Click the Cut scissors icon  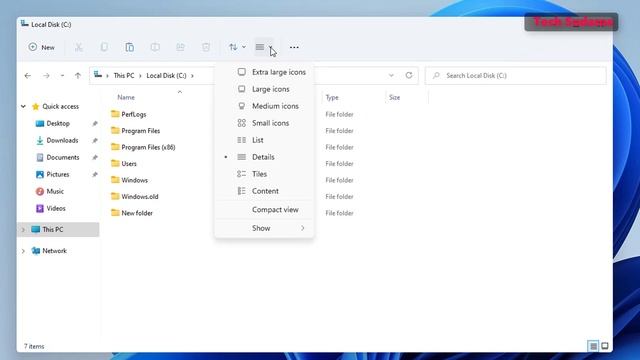78,47
